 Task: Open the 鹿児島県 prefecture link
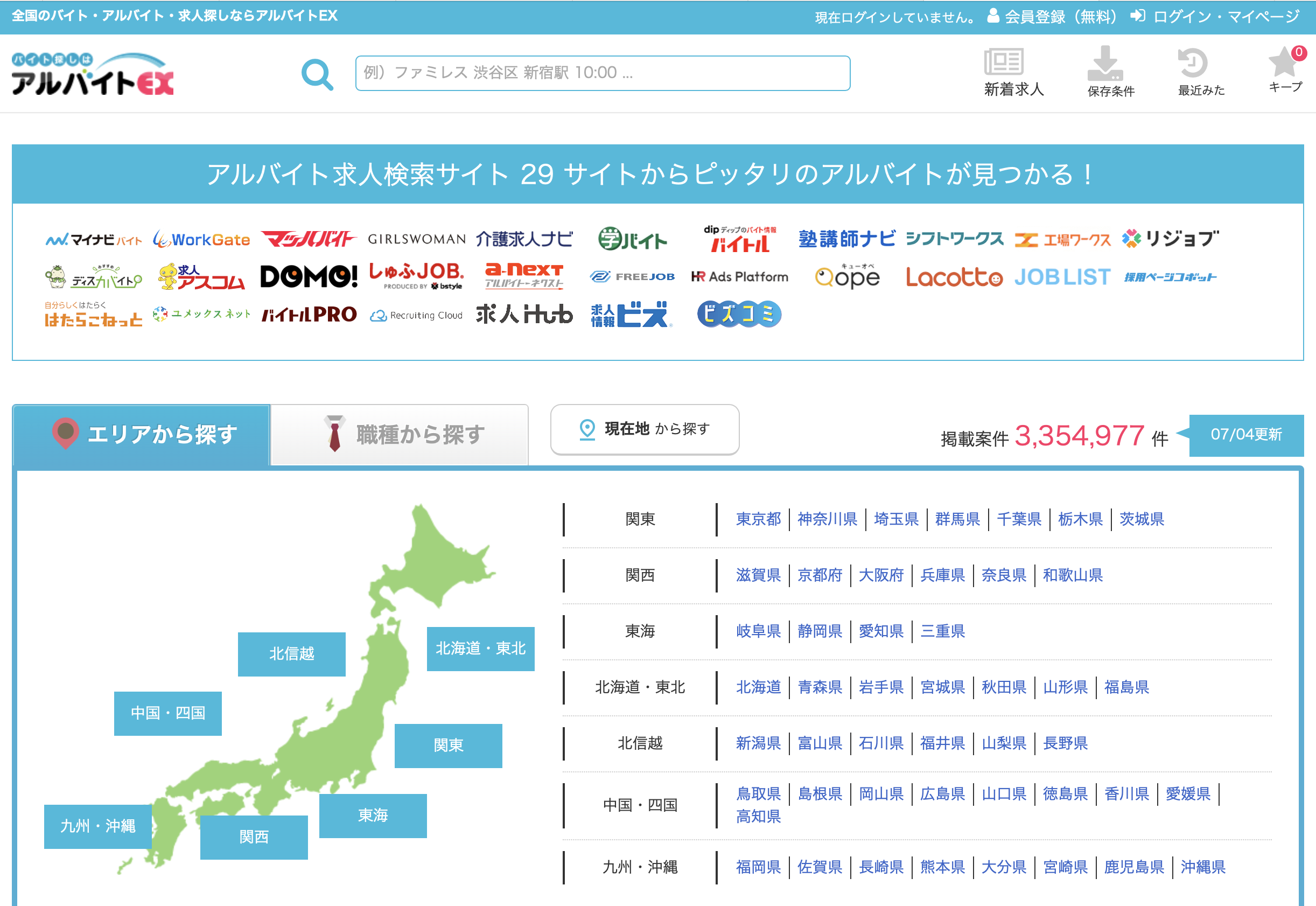click(x=1134, y=867)
